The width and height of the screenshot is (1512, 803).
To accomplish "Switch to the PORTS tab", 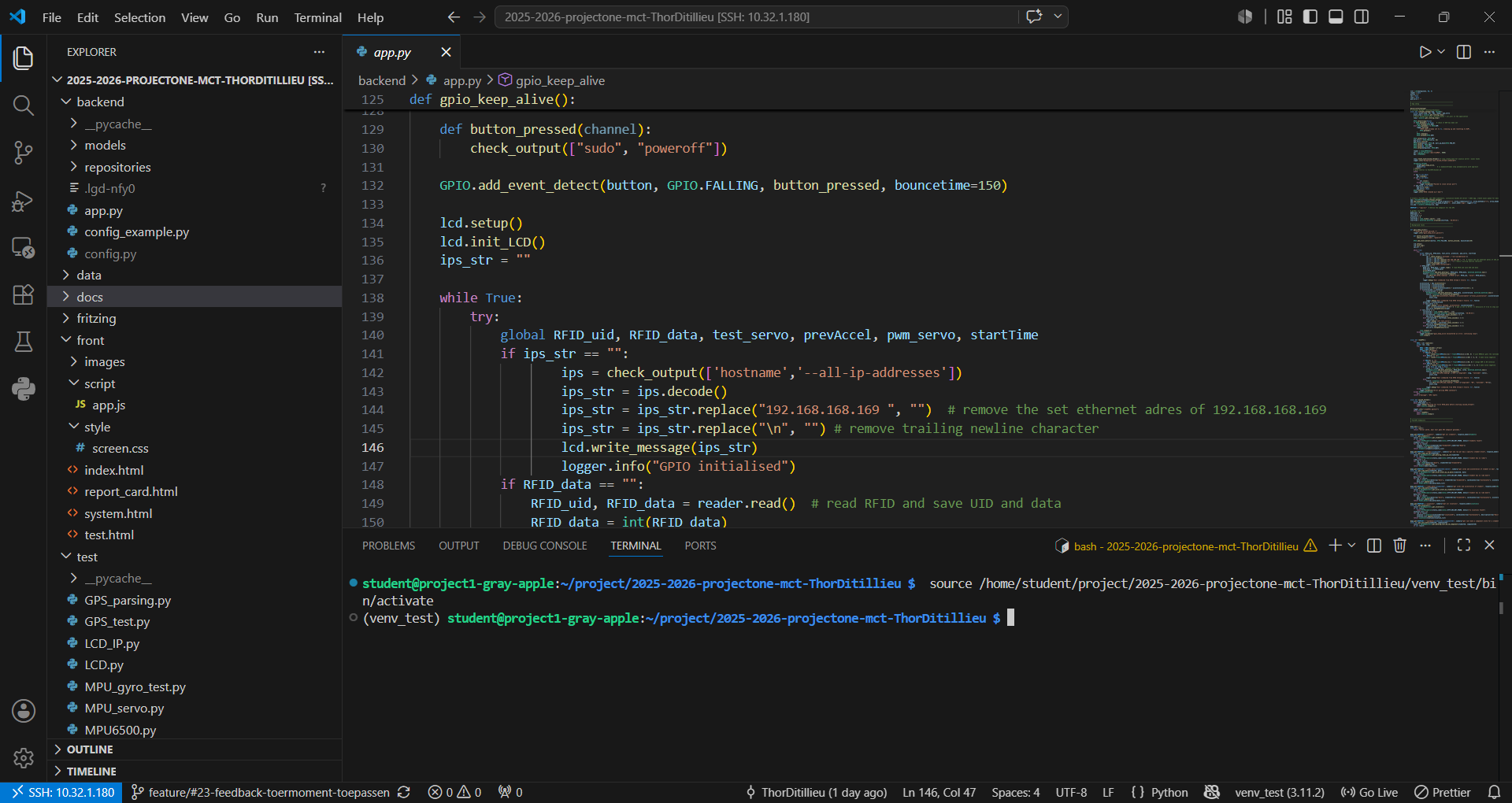I will (x=700, y=546).
